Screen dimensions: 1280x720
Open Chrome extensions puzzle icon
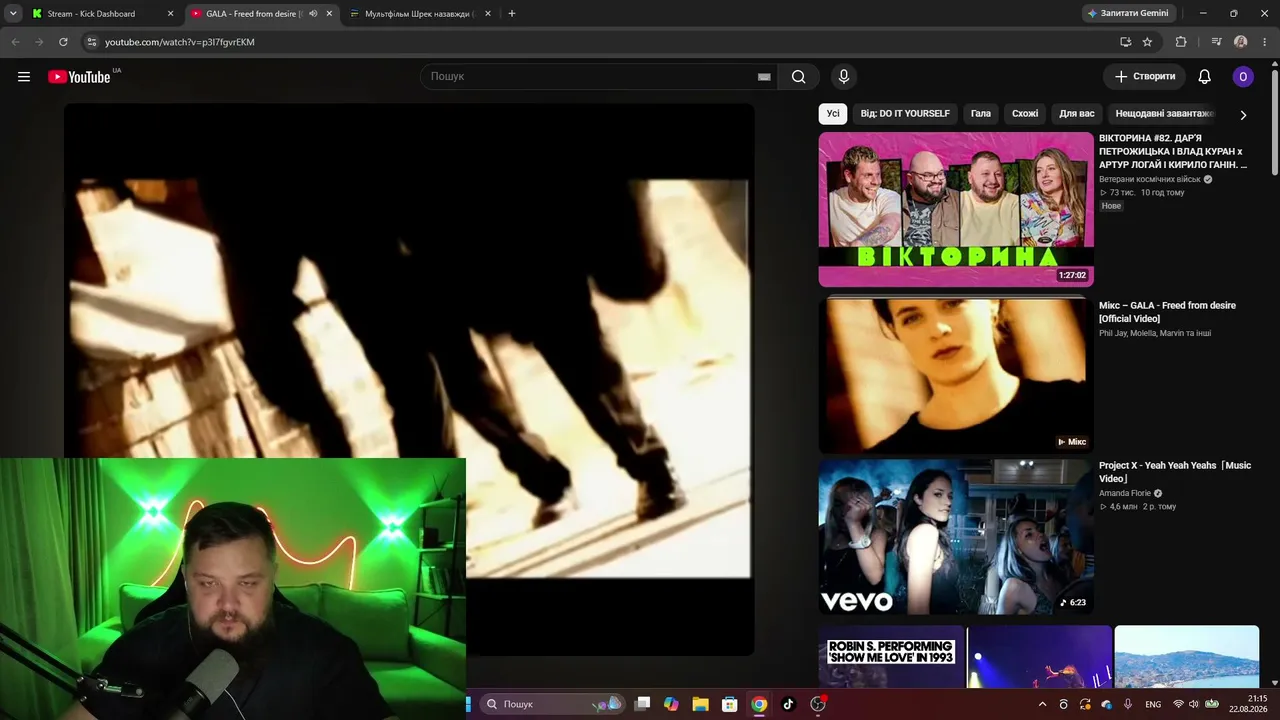pos(1181,42)
